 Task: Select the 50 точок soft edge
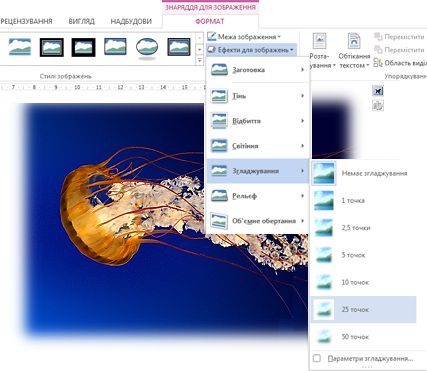pos(363,337)
